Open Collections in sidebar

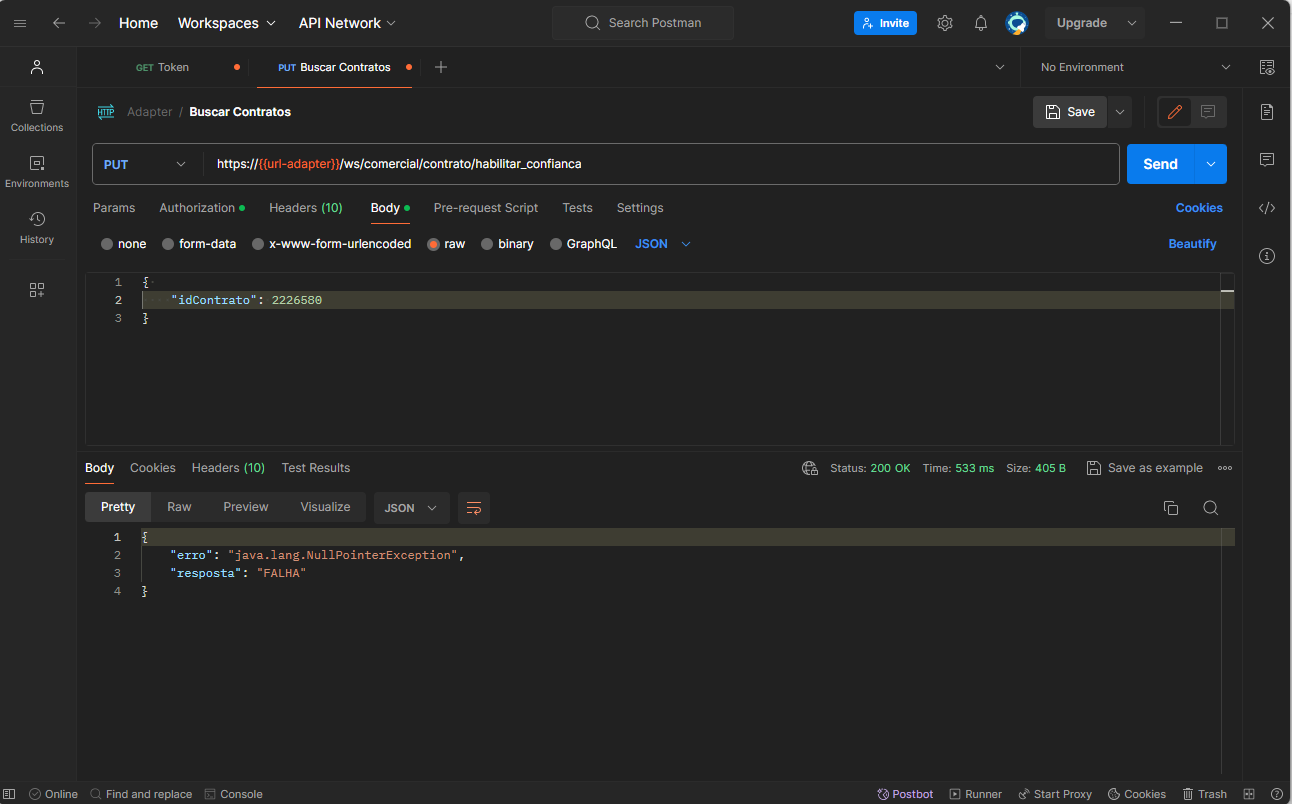pos(37,116)
